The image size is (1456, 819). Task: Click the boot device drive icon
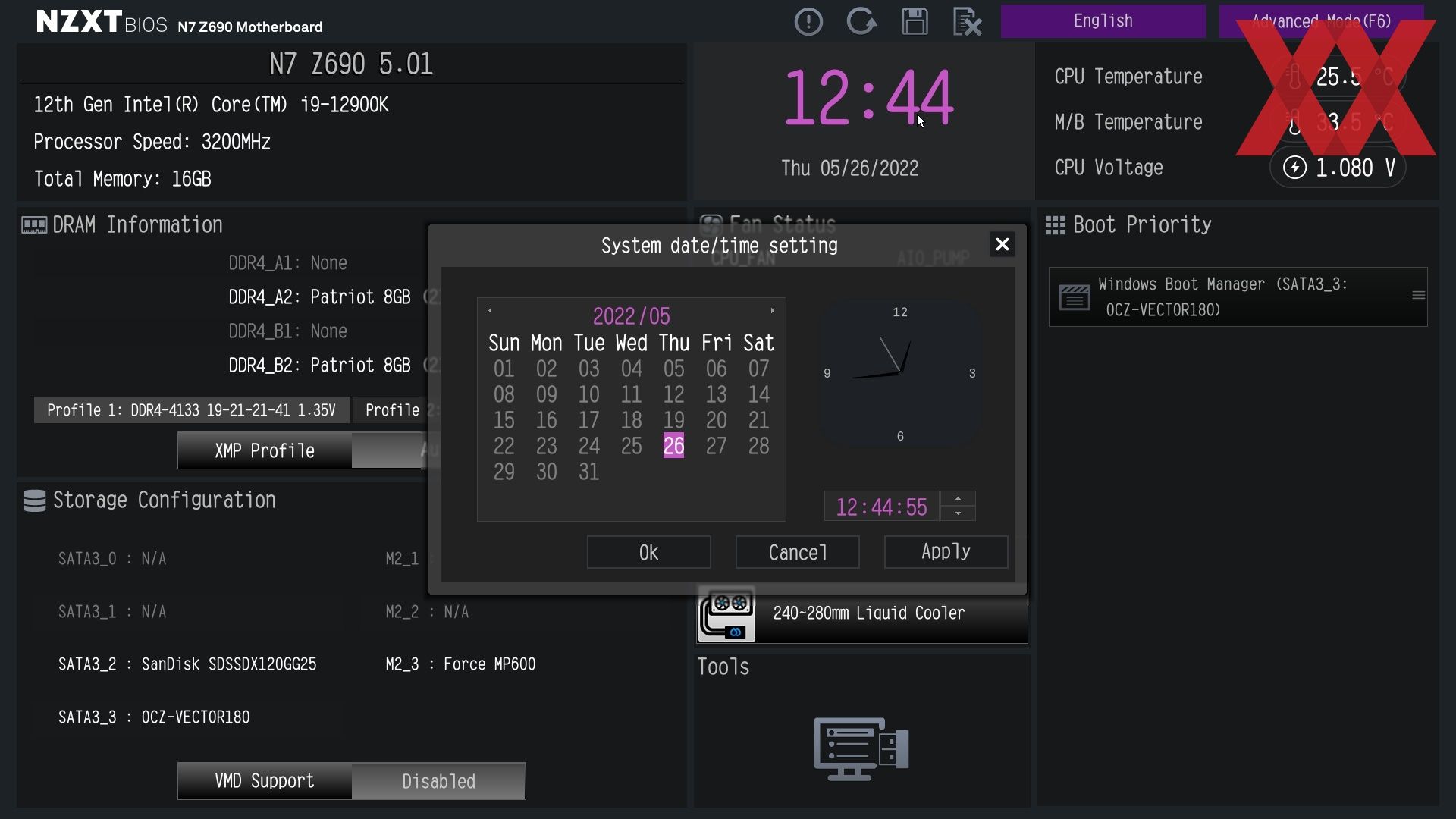point(1074,297)
